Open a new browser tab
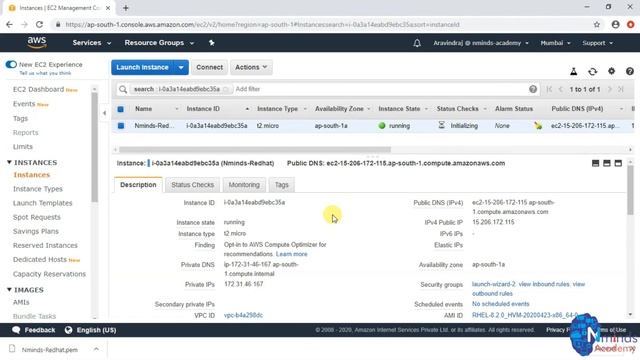Image resolution: width=640 pixels, height=360 pixels. tap(126, 8)
